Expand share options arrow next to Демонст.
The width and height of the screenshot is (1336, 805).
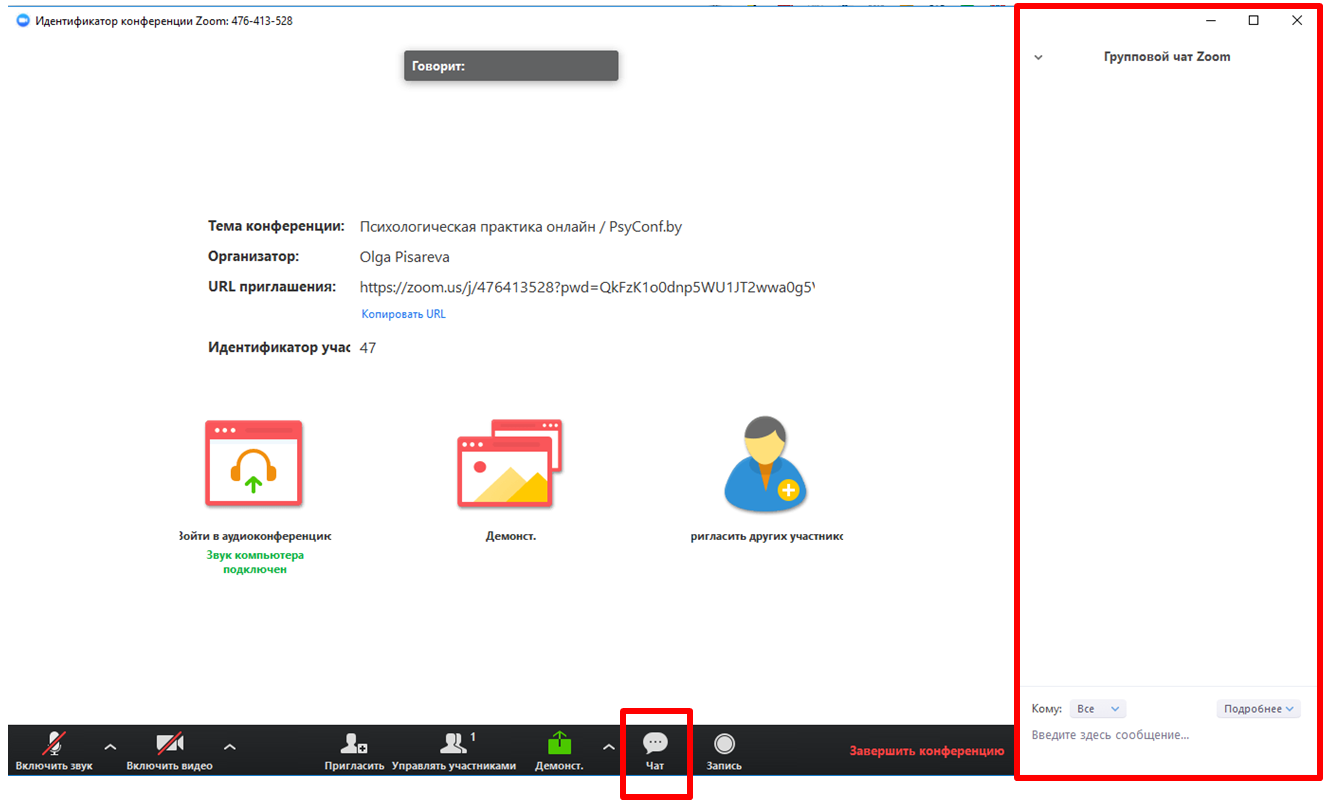608,747
